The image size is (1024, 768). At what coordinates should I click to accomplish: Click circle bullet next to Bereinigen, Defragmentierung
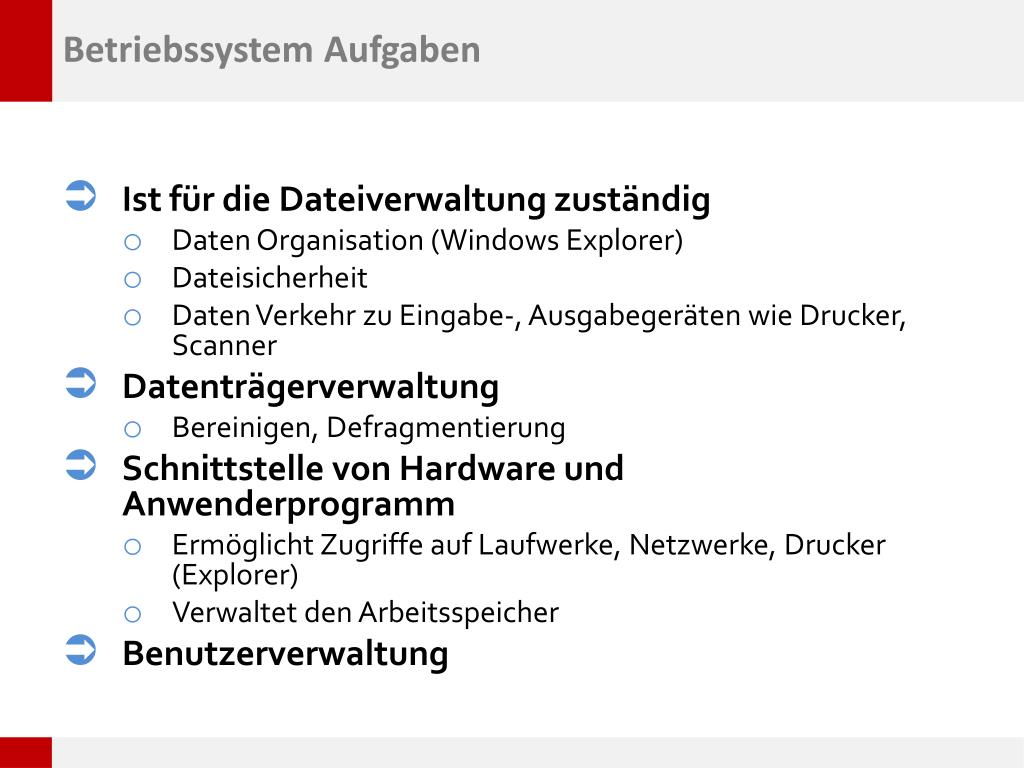(x=133, y=429)
